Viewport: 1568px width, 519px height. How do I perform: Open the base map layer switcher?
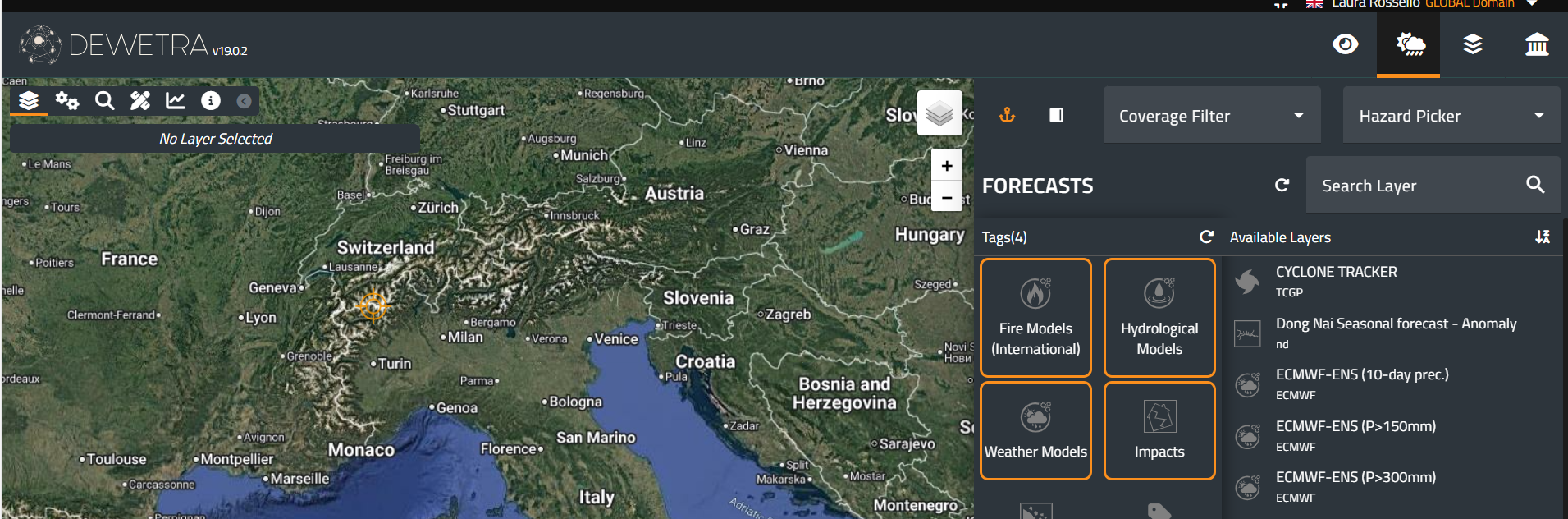[x=939, y=113]
